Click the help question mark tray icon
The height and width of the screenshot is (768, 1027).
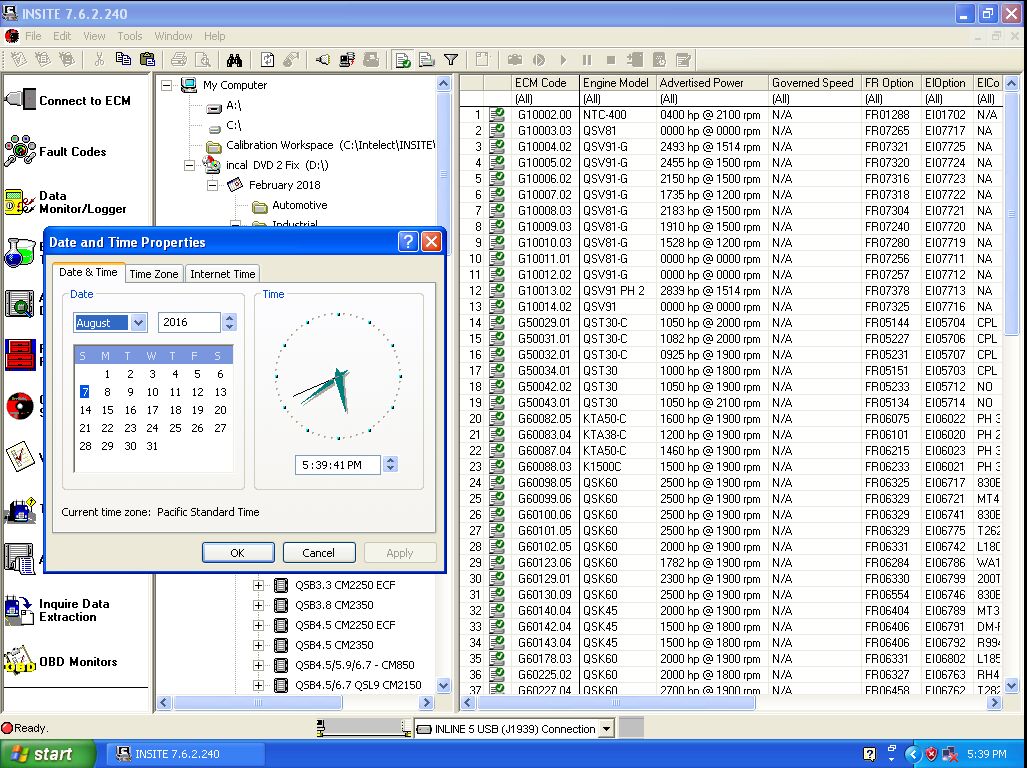click(x=869, y=754)
